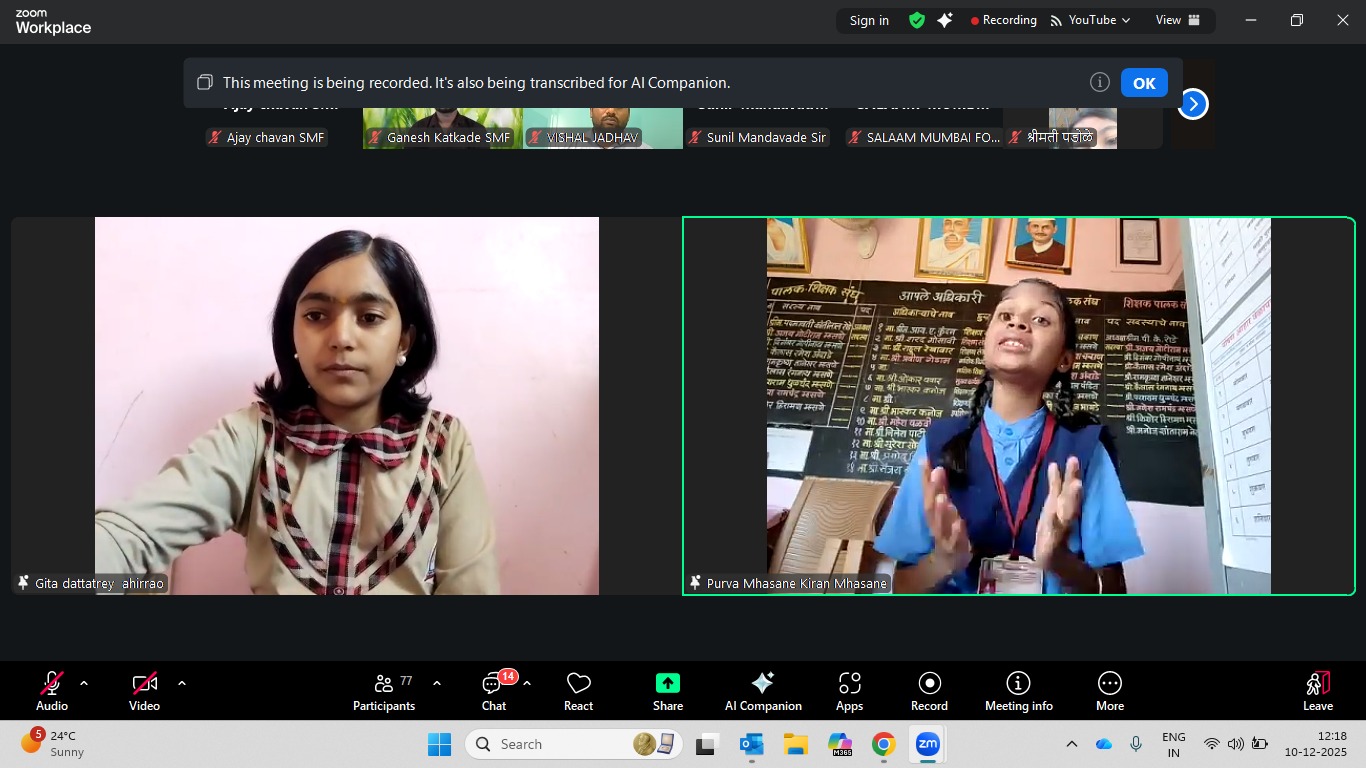1366x768 pixels.
Task: Unmute the microphone Audio button
Action: [52, 691]
